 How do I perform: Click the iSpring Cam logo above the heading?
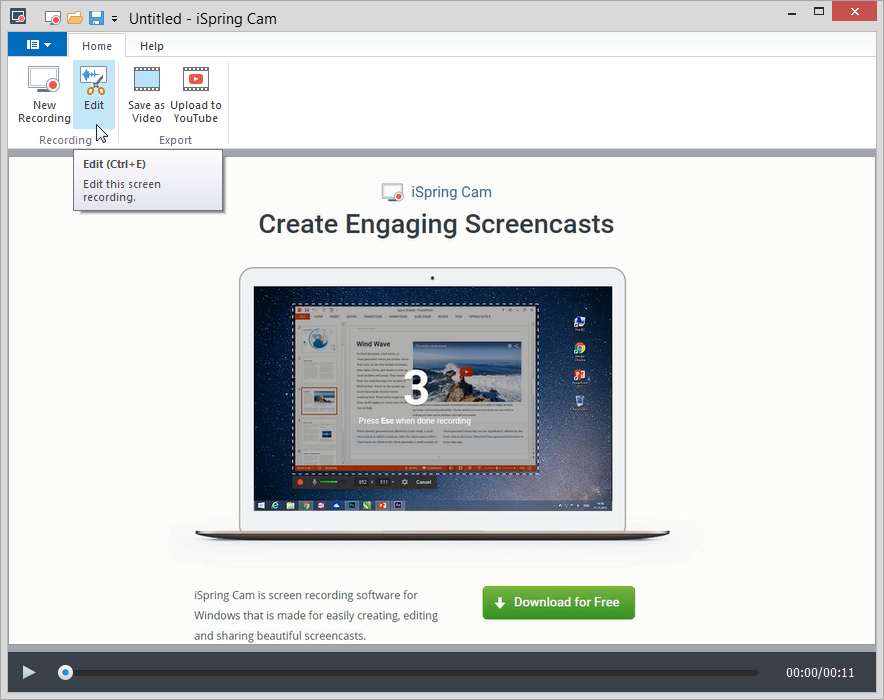[436, 192]
